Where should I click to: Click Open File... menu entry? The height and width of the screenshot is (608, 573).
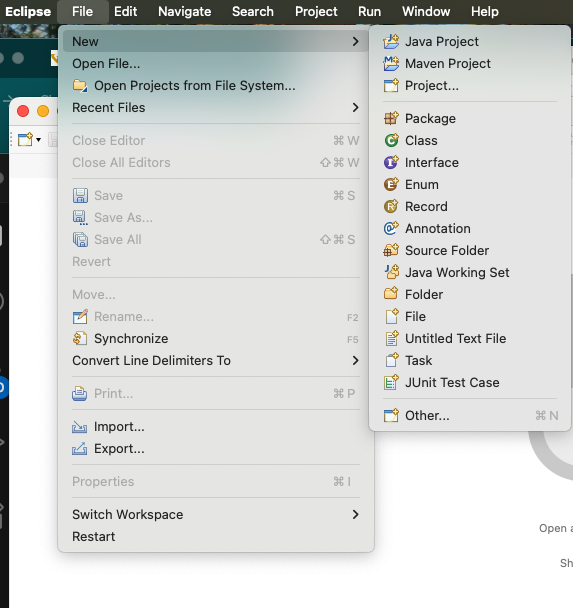pyautogui.click(x=215, y=64)
